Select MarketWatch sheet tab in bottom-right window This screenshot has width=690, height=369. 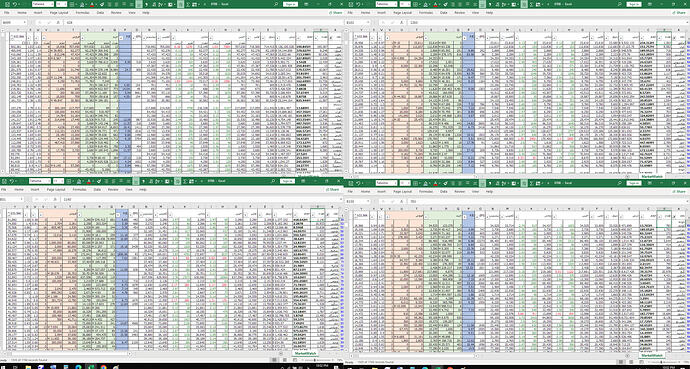click(x=652, y=355)
